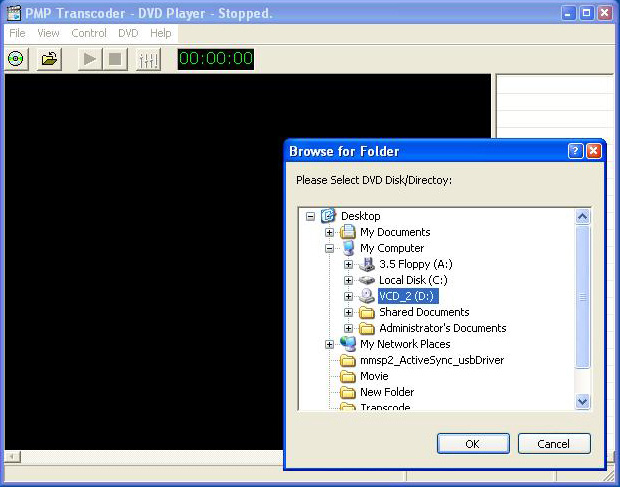
Task: Click the VCD_2 CD drive icon
Action: pos(367,296)
